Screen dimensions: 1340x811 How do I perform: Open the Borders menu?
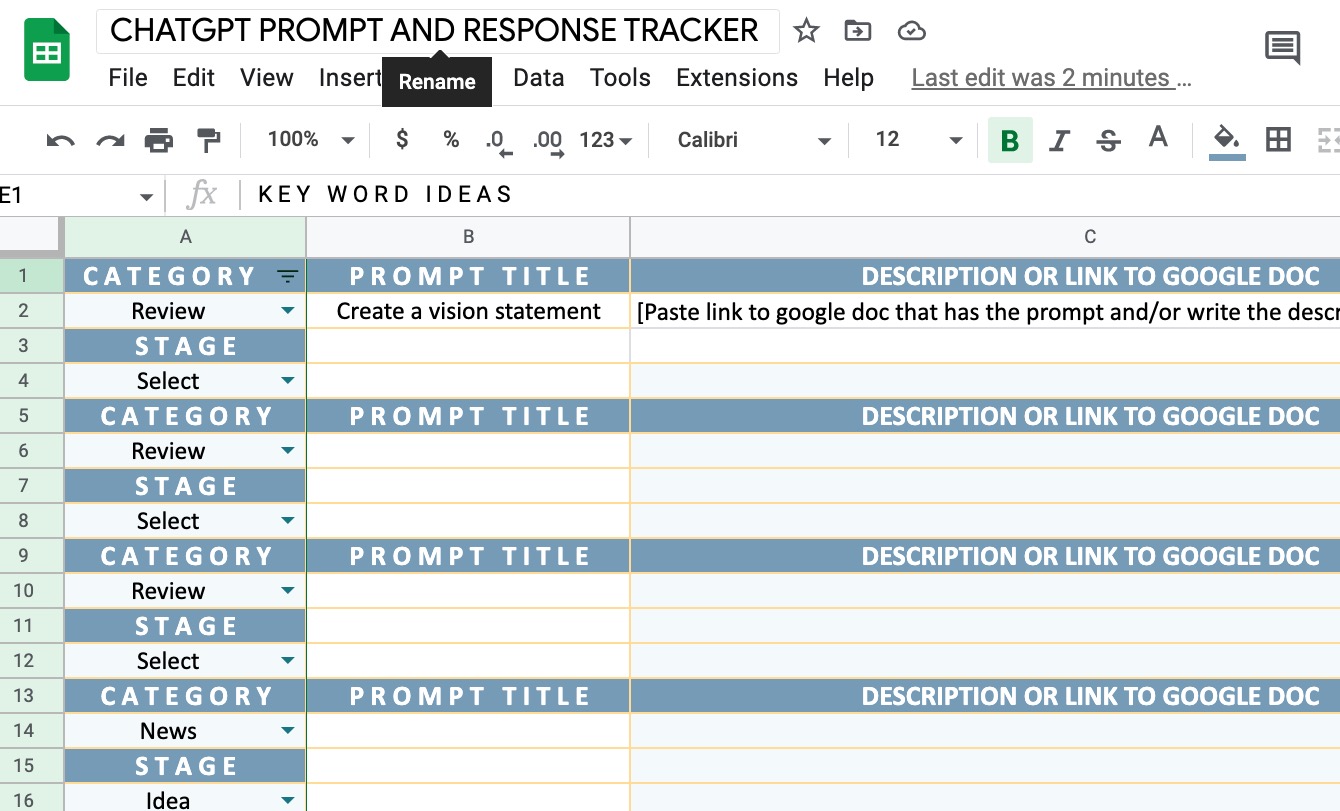point(1278,139)
